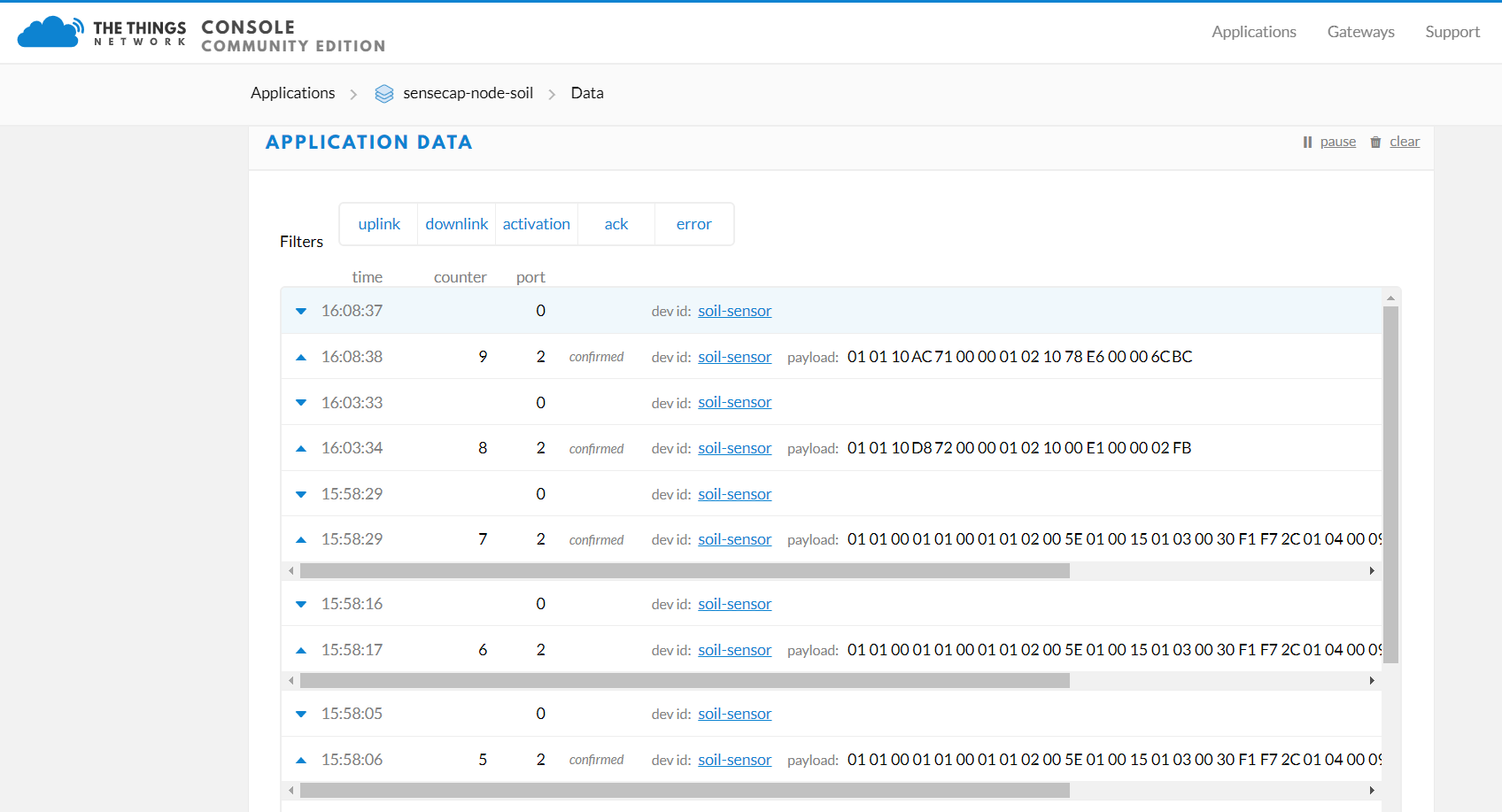
Task: Click counter value 9 in the list
Action: pos(483,357)
